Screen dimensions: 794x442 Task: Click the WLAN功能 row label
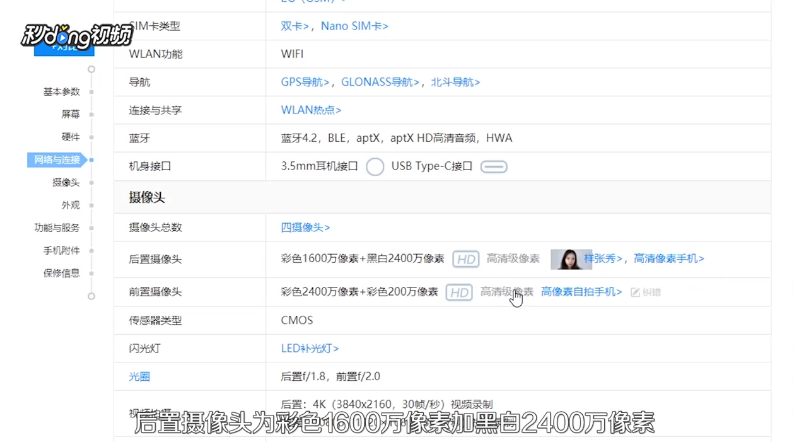pos(155,54)
